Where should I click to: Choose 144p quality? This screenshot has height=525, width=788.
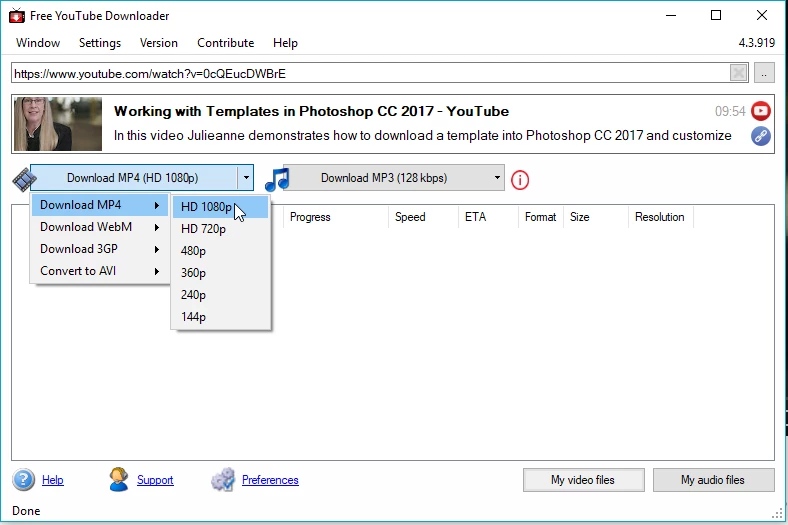(x=221, y=317)
